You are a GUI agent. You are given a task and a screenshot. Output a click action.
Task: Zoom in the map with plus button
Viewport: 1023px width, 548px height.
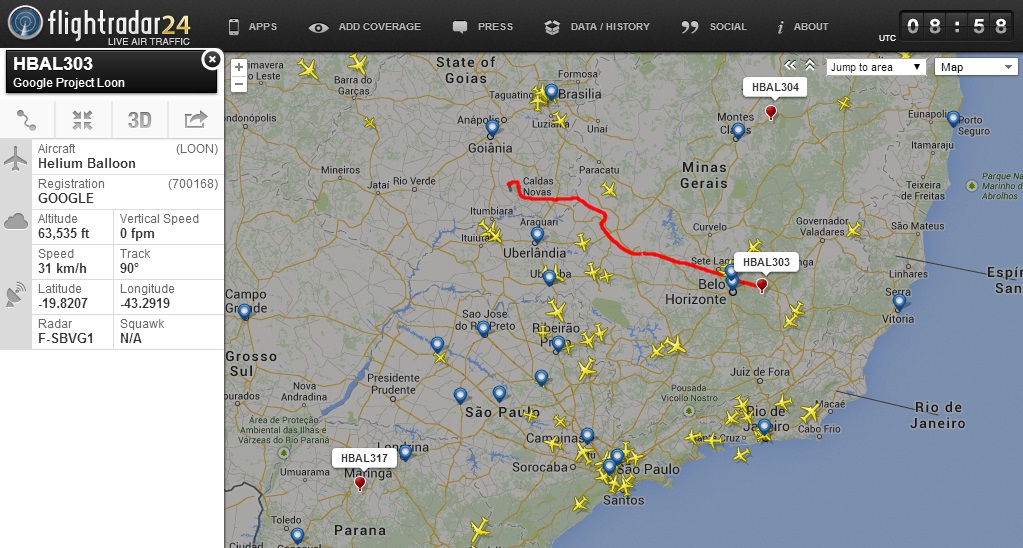(239, 67)
